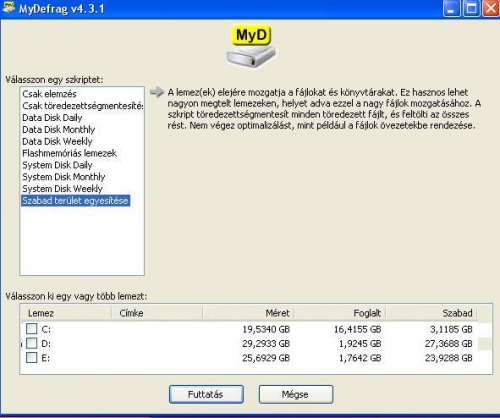Click the C: drive size 19,5340 GB

[x=266, y=329]
